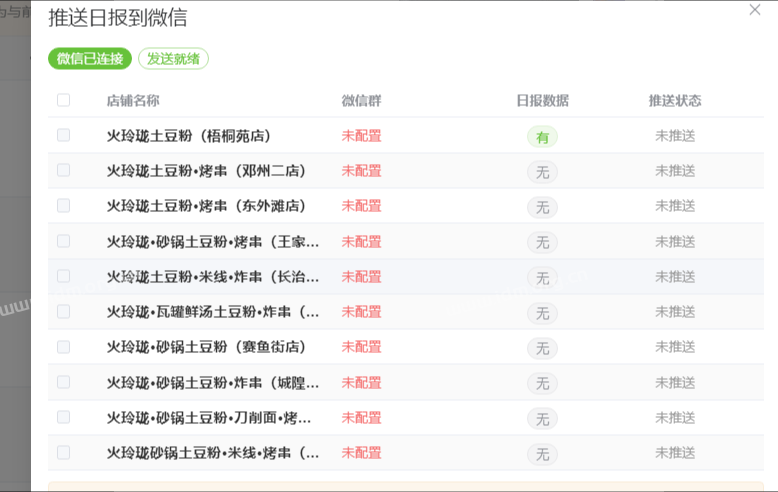Select the 邓州二店 store checkbox
This screenshot has height=492, width=778.
[64, 170]
